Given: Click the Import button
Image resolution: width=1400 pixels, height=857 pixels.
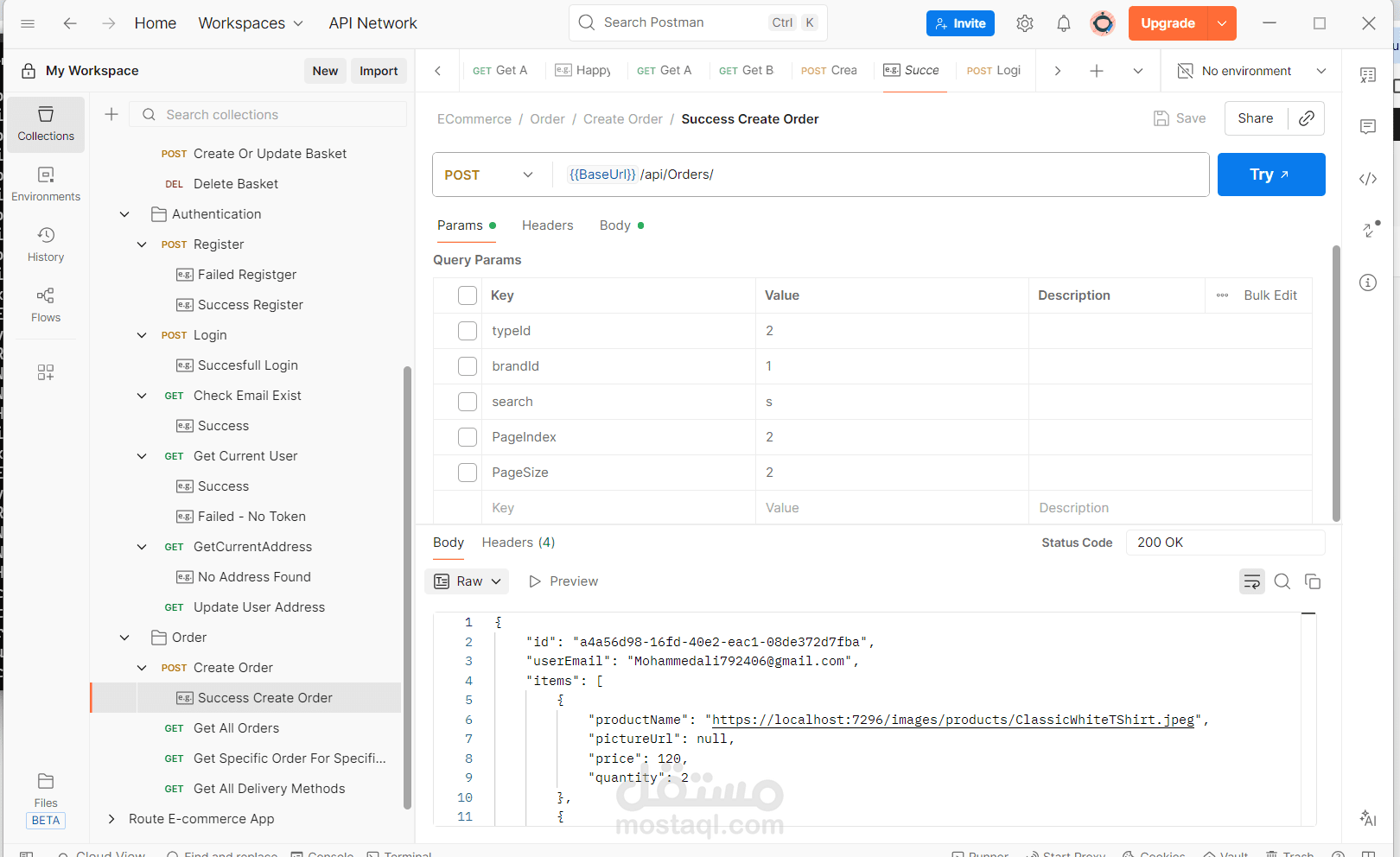Looking at the screenshot, I should 379,71.
